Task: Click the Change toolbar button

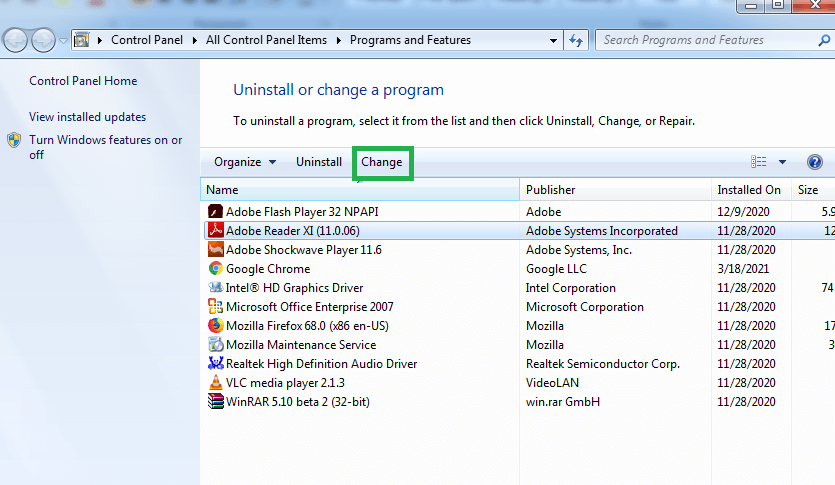Action: pyautogui.click(x=382, y=162)
